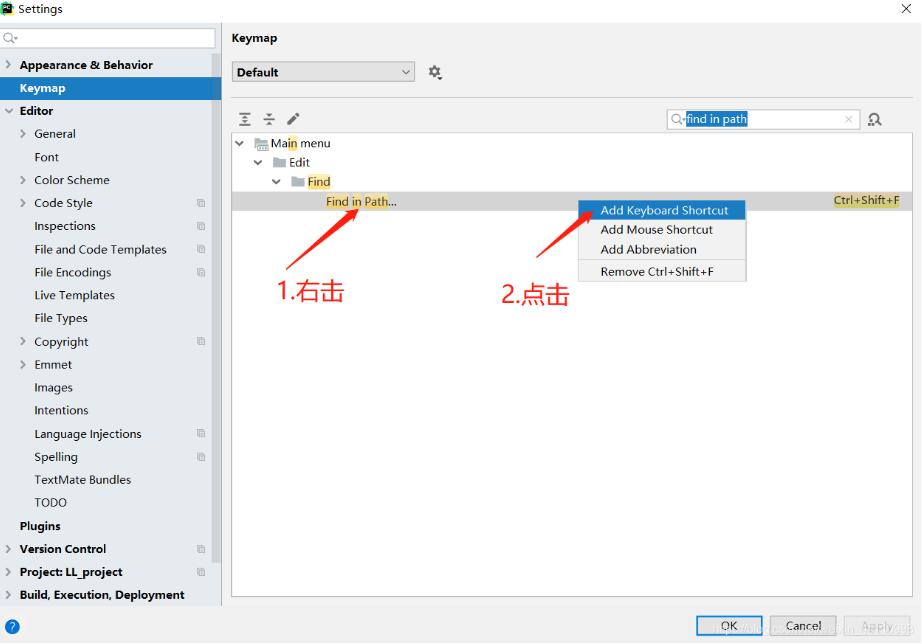Viewport: 922px width, 644px height.
Task: Expand the Color Scheme node
Action: point(23,180)
